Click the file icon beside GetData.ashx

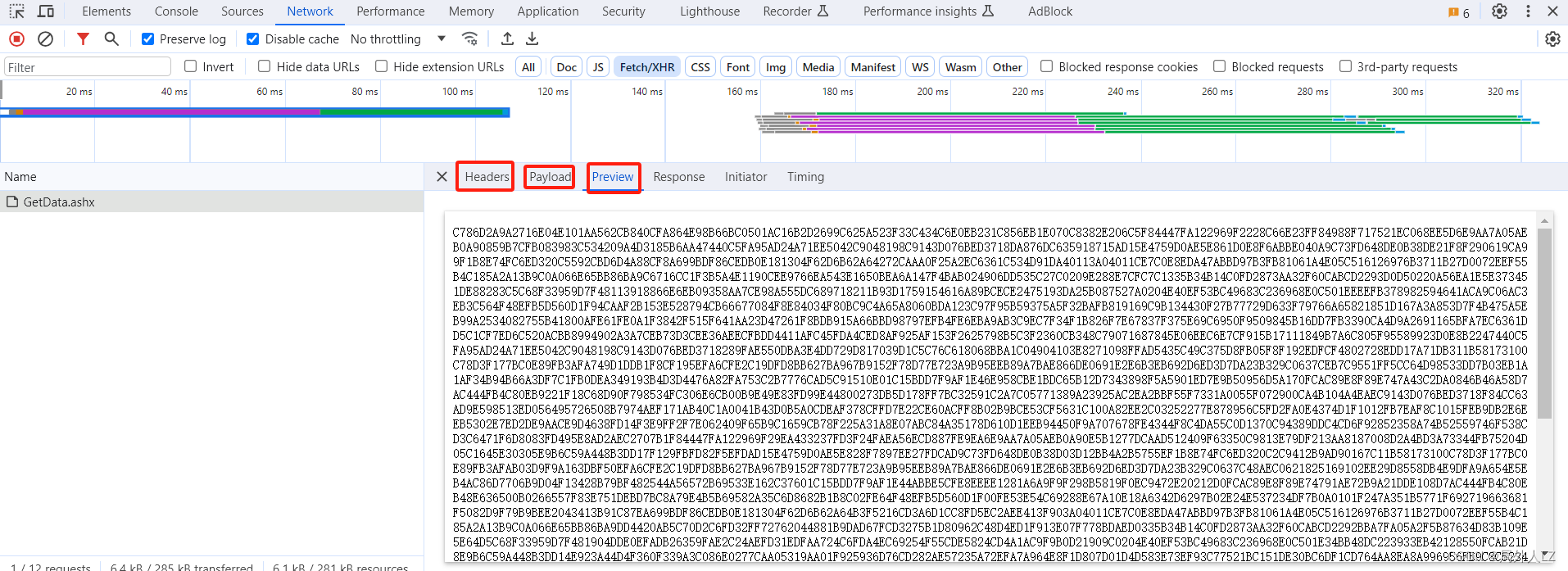point(12,202)
